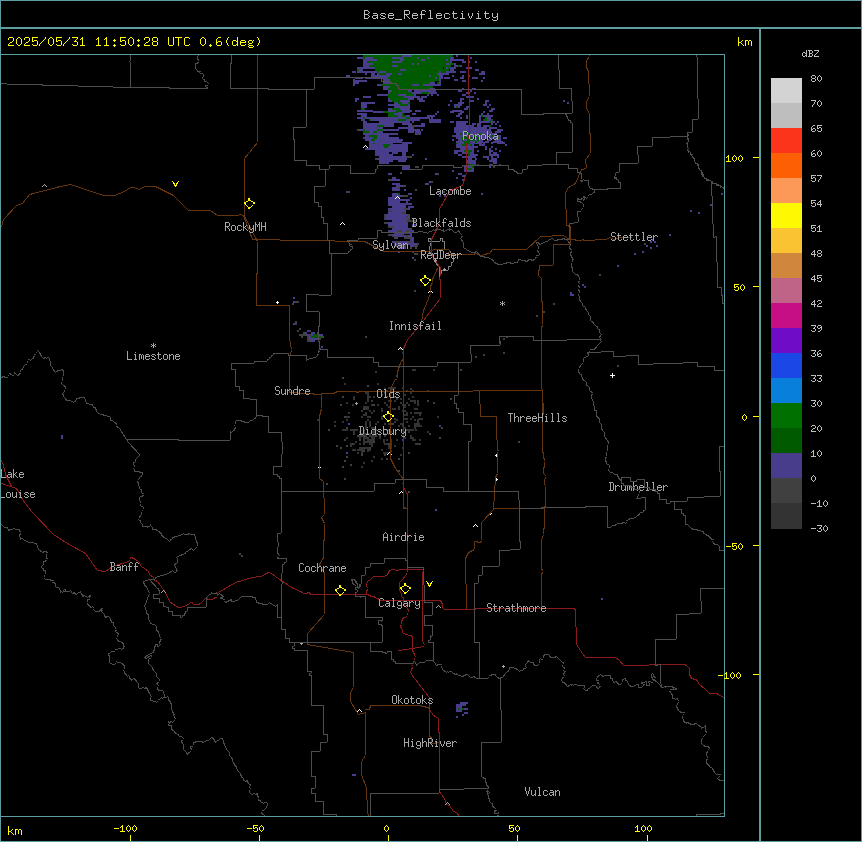Click the violet purple swatch in dBZ legend
The image size is (862, 842).
[786, 340]
